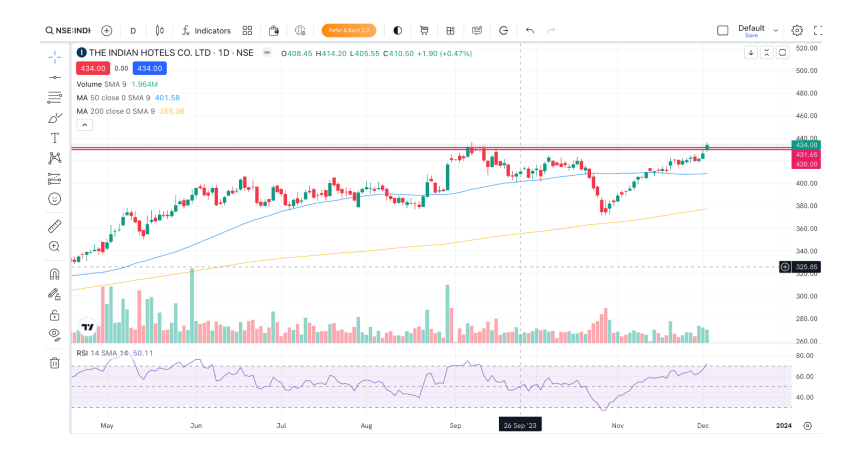This screenshot has width=857, height=456.
Task: Click the trash icon to remove drawings
Action: pyautogui.click(x=55, y=362)
